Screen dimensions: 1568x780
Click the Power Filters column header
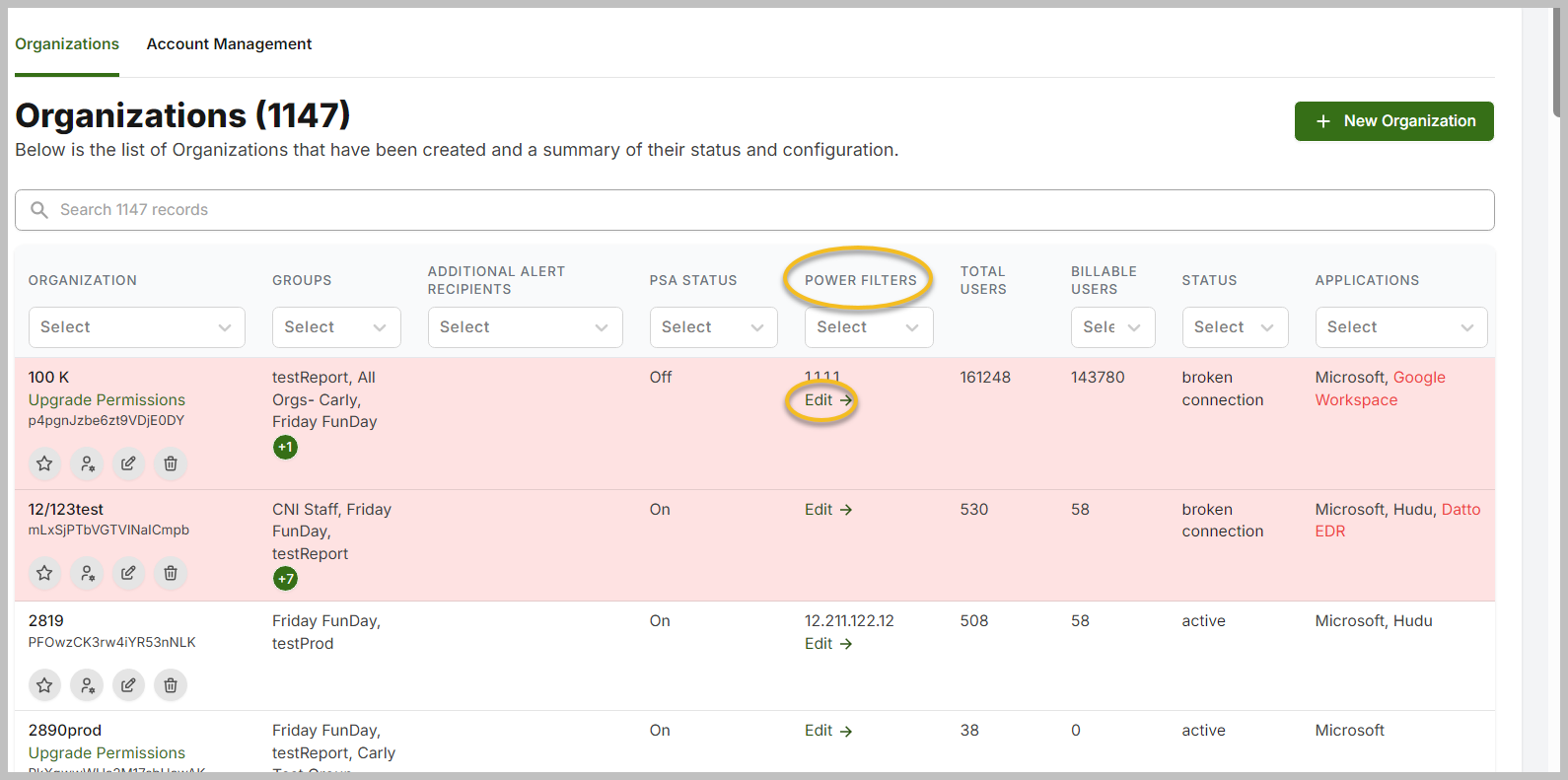(861, 280)
